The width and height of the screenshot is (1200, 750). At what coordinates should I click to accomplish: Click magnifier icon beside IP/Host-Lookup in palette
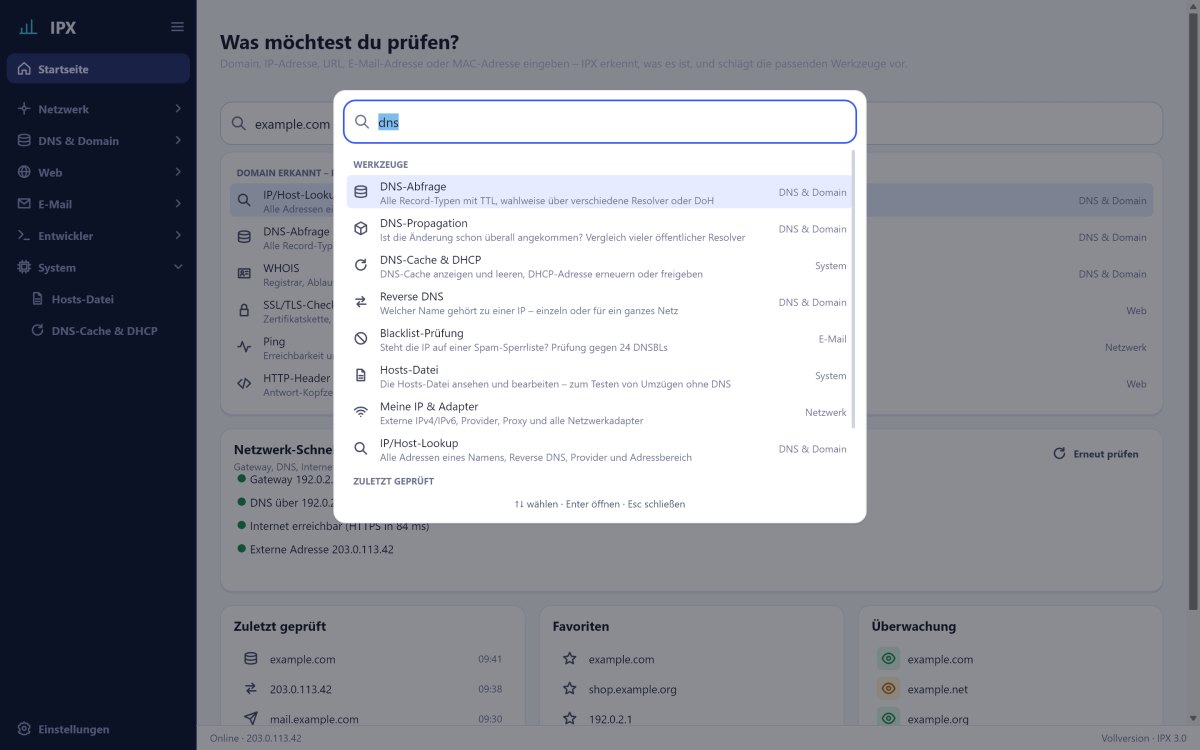pos(361,449)
